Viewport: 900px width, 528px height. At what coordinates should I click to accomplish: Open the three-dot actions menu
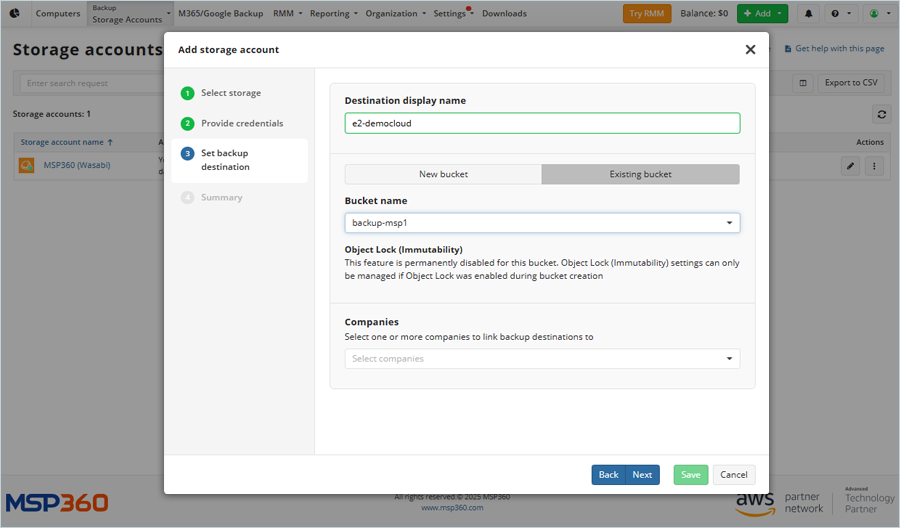874,166
